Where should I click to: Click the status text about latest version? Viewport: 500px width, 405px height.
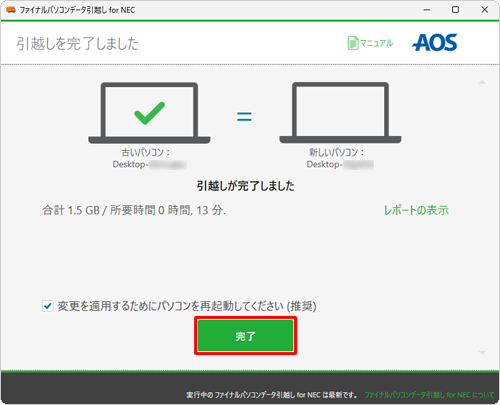point(272,395)
